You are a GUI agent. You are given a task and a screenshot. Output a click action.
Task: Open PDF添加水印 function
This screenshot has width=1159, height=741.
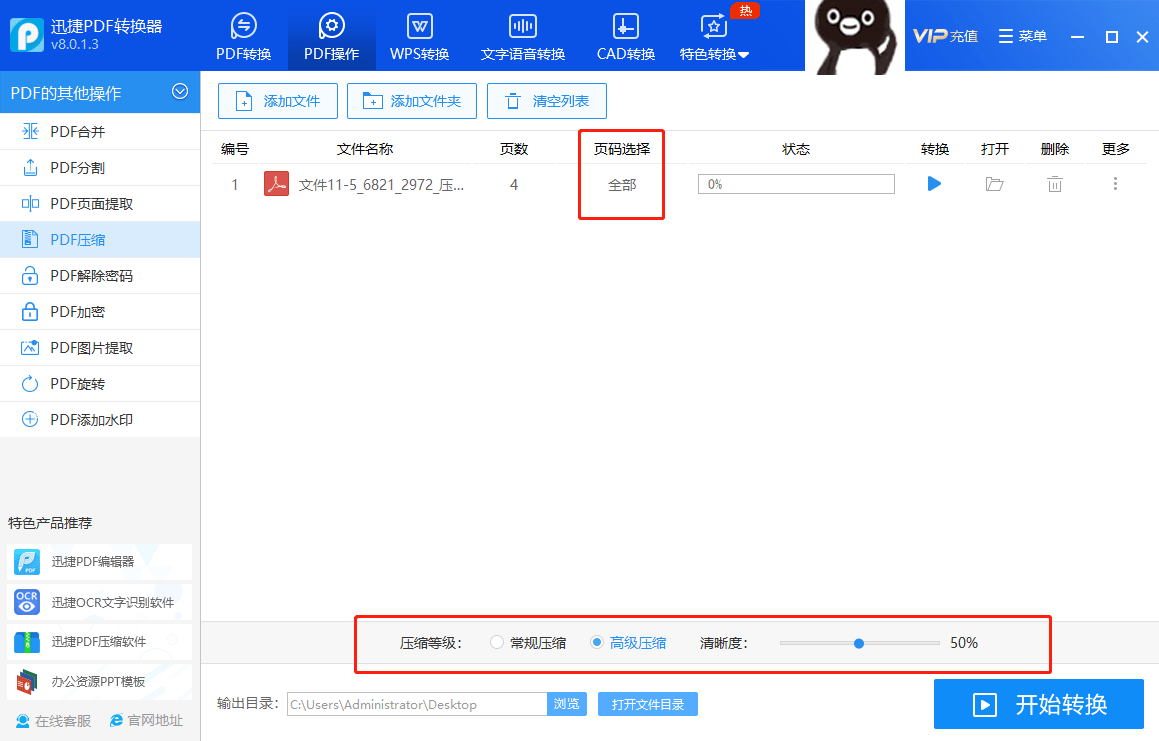(x=100, y=420)
